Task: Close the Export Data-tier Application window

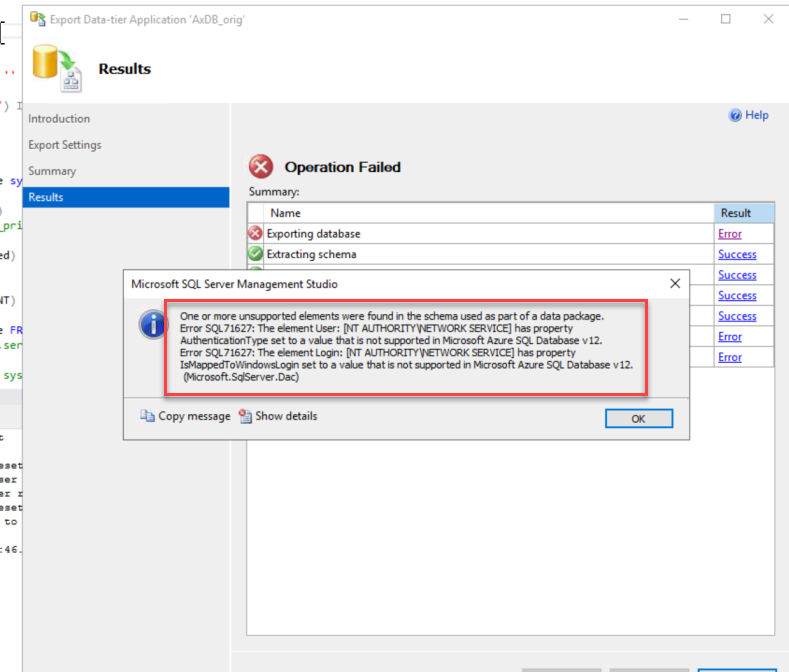Action: click(768, 19)
